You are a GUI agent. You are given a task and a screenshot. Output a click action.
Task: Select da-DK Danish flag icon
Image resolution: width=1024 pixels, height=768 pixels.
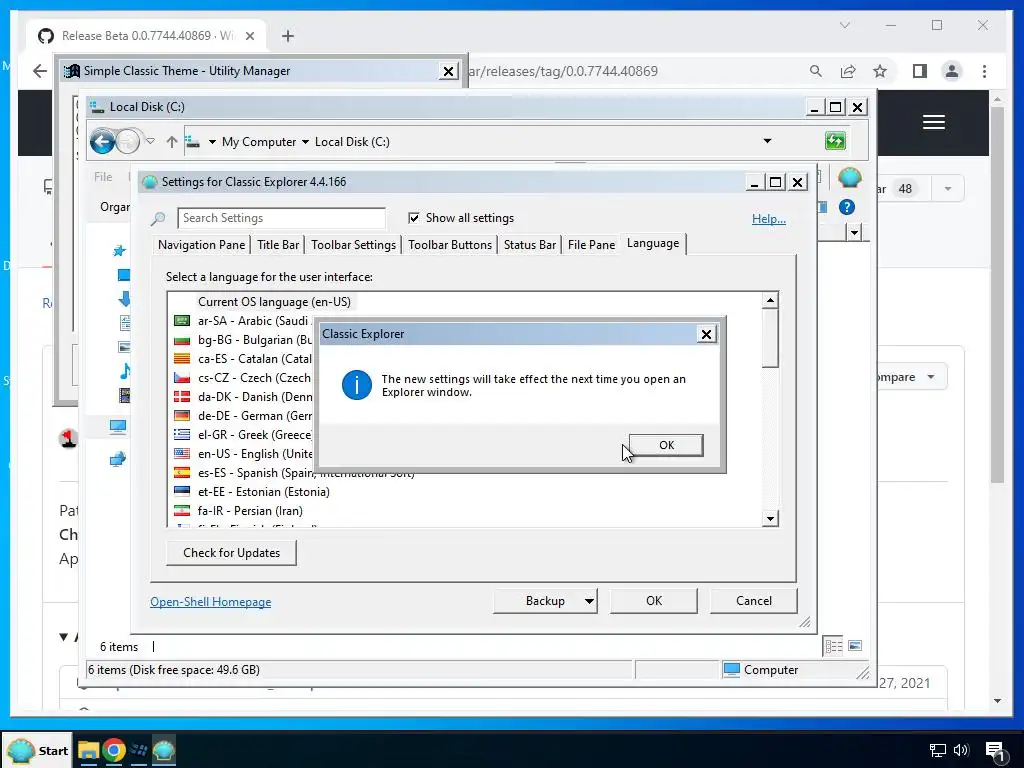[x=182, y=396]
